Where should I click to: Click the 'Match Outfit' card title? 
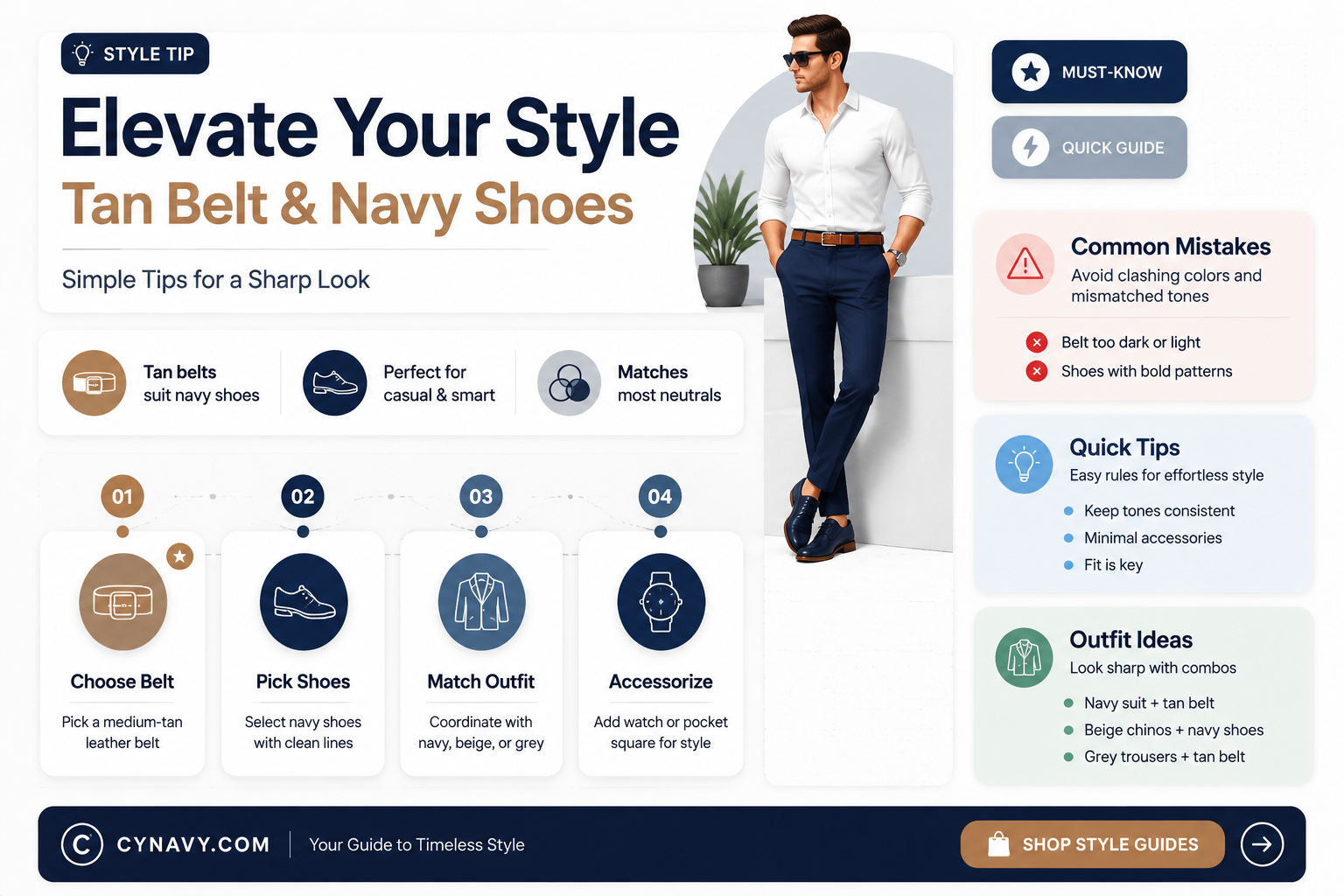click(481, 682)
